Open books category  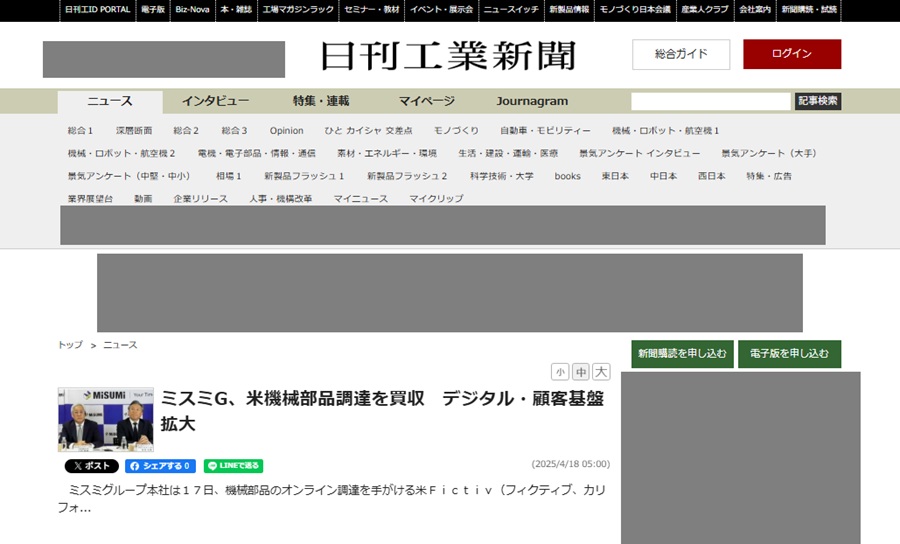(568, 176)
